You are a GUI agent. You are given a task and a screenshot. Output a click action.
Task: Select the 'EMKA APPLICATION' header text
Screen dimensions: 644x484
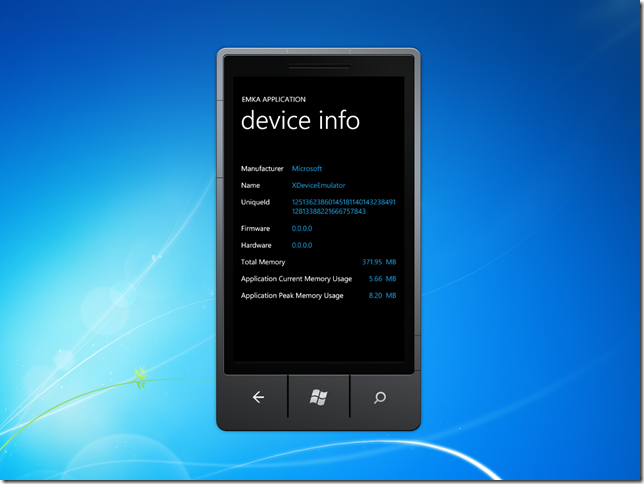tap(274, 99)
